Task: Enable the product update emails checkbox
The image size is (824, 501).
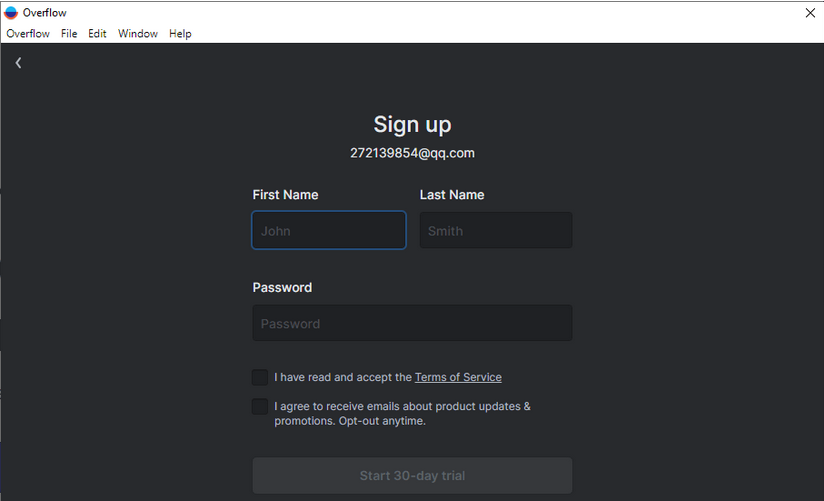Action: [260, 406]
